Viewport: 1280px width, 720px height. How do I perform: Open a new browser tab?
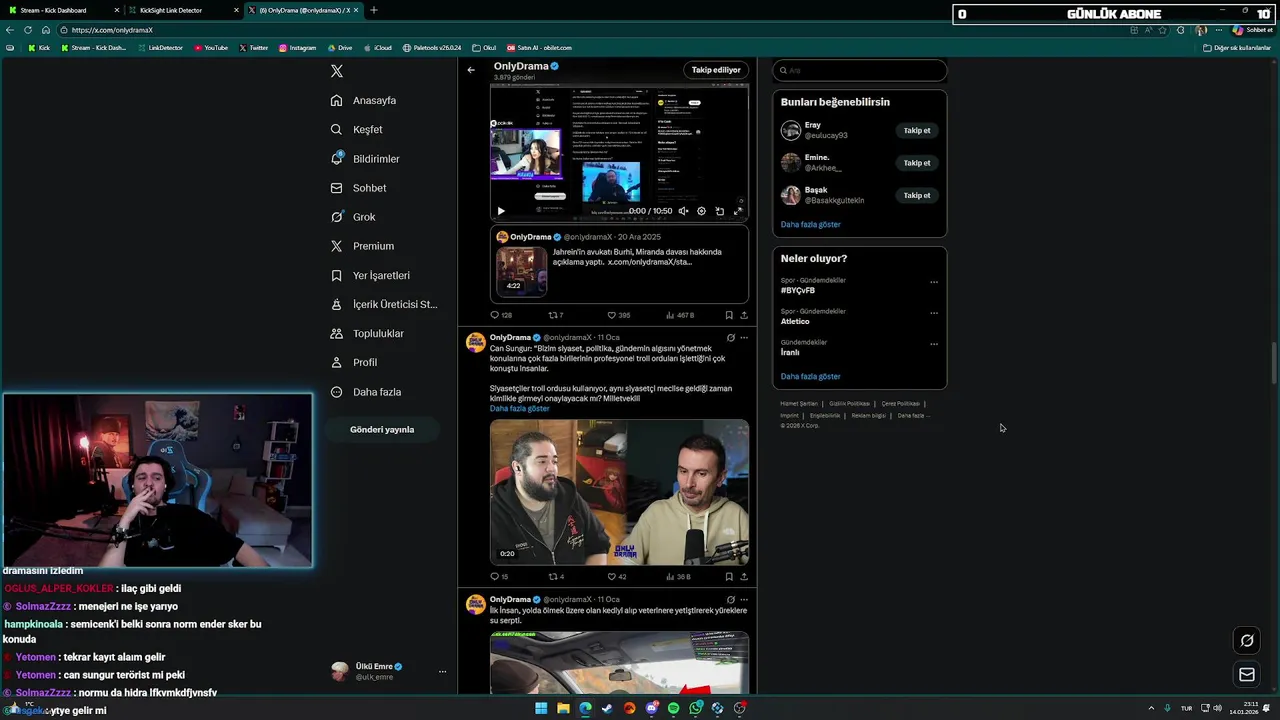point(374,10)
